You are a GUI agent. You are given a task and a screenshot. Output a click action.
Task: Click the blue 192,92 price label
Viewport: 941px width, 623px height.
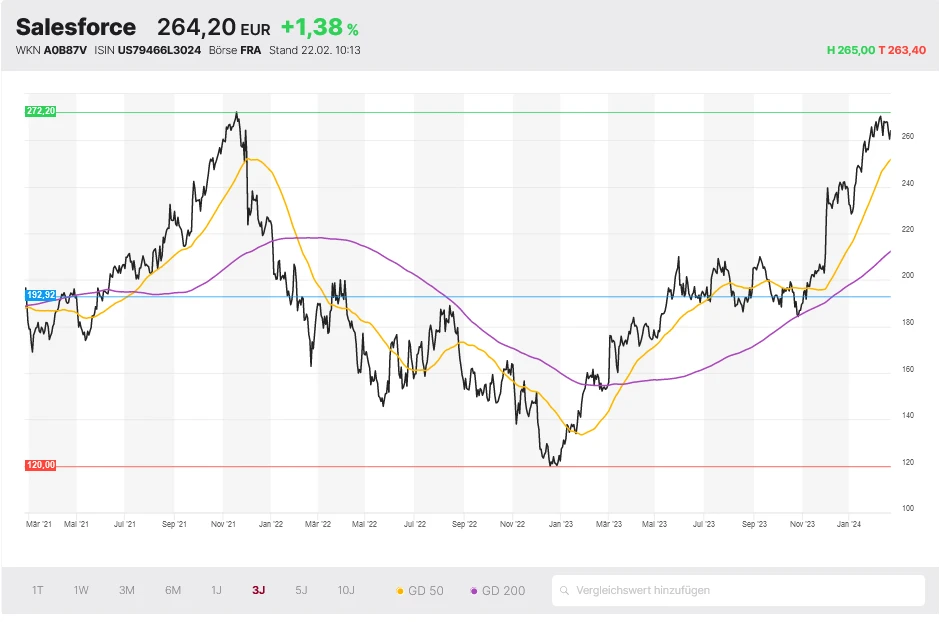point(40,295)
